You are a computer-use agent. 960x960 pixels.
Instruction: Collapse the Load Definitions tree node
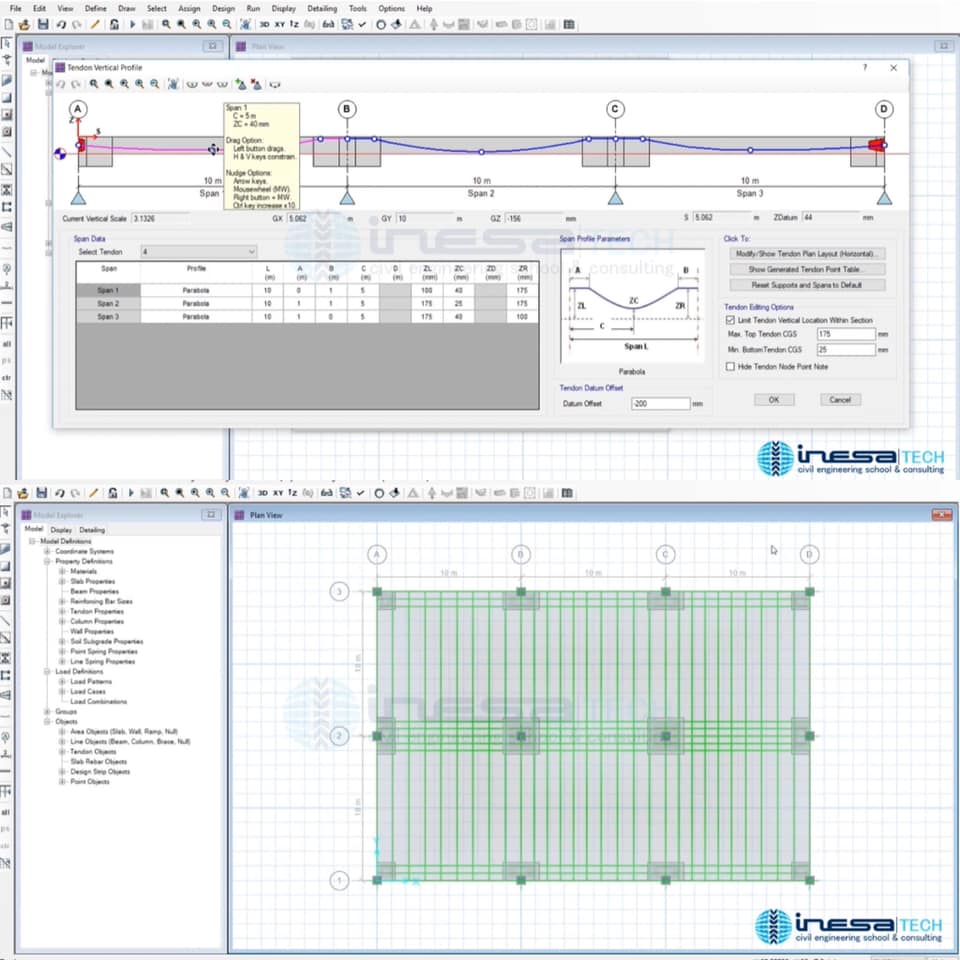[x=47, y=672]
